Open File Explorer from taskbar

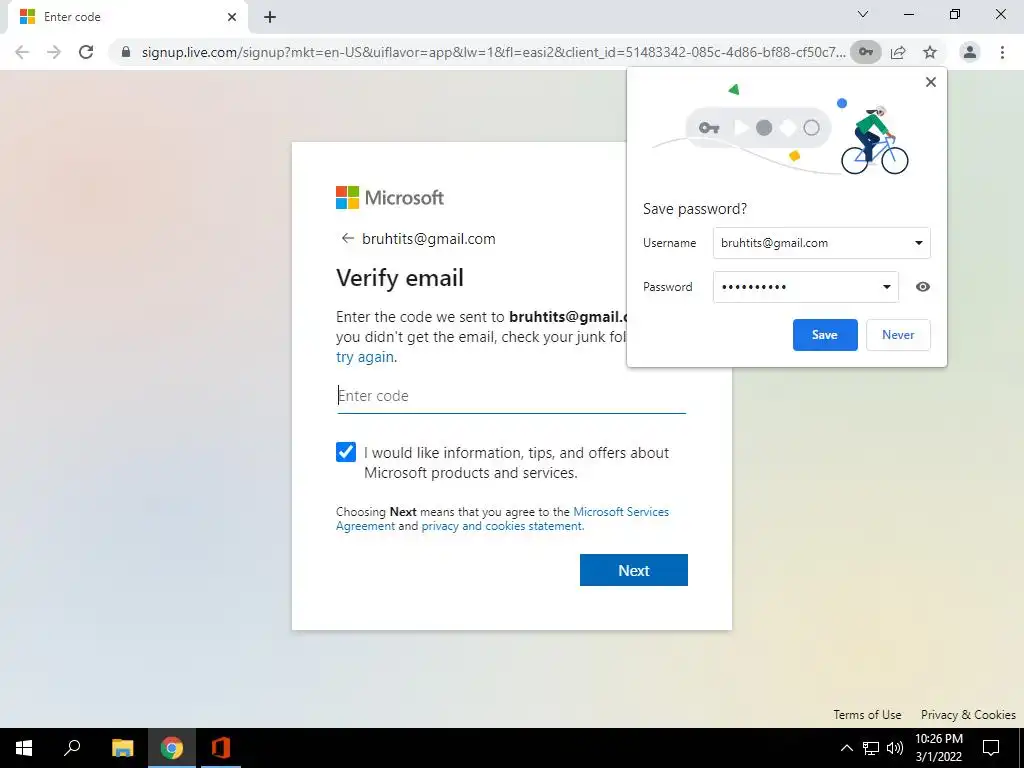point(122,748)
